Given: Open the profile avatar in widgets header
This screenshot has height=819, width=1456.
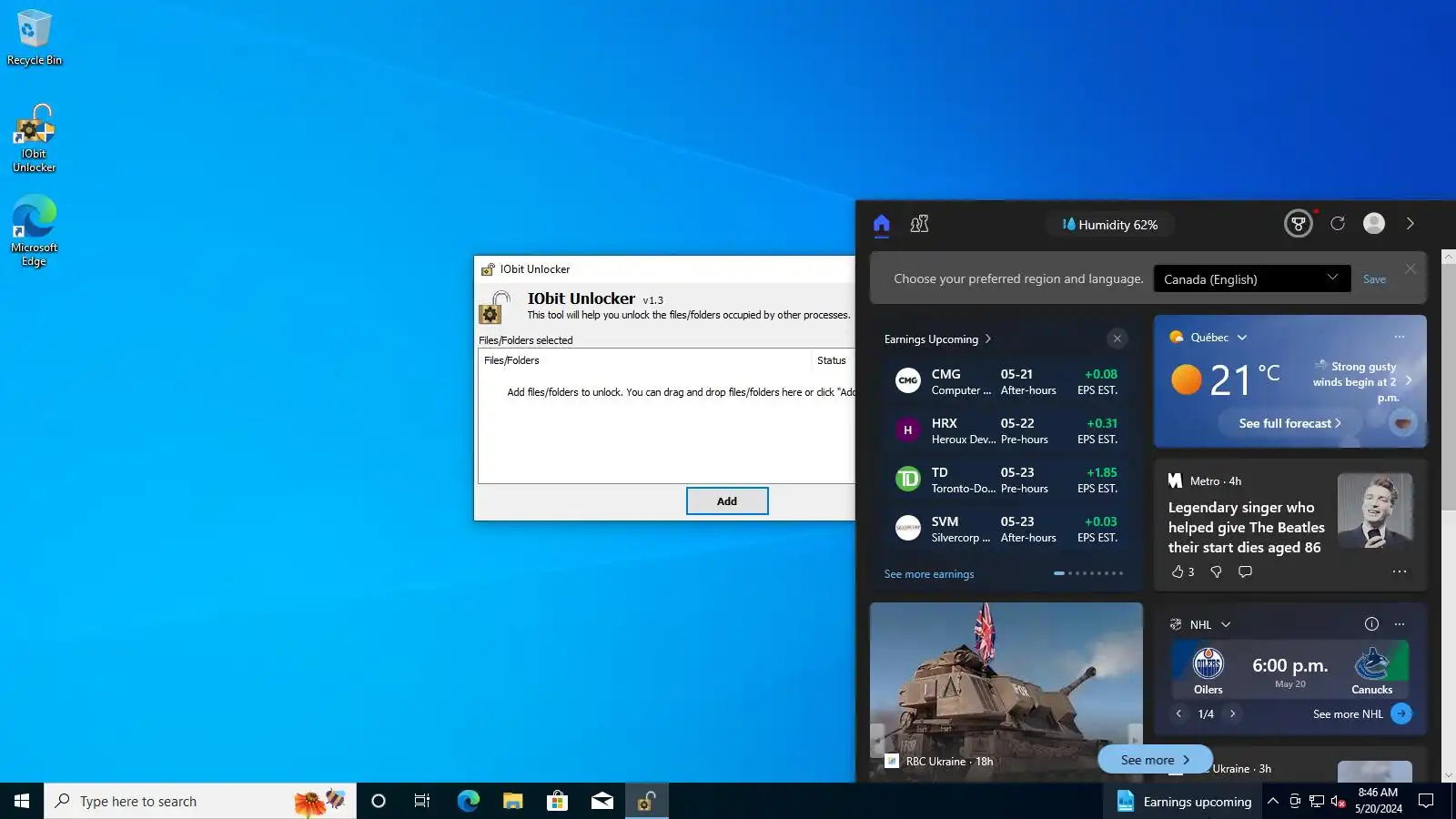Looking at the screenshot, I should [1374, 224].
